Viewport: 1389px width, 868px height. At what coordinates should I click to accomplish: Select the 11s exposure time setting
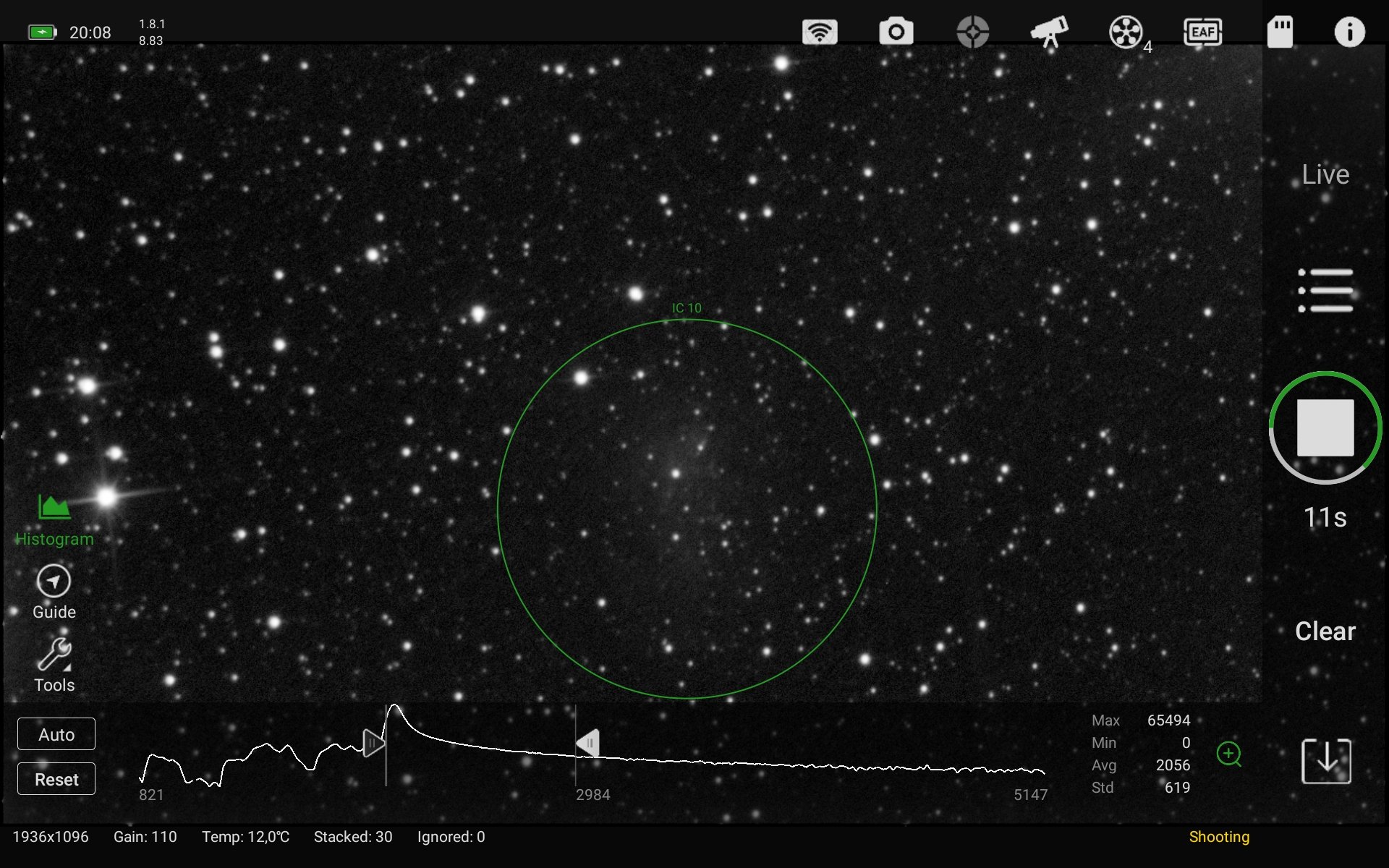[1325, 518]
